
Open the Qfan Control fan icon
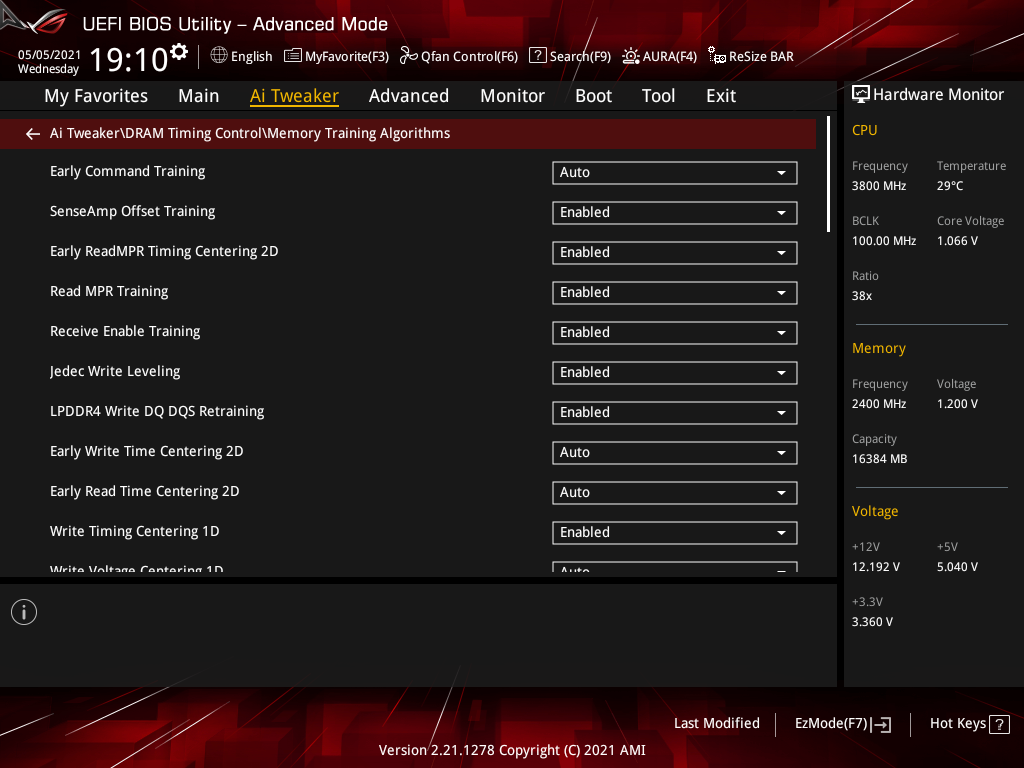(408, 56)
